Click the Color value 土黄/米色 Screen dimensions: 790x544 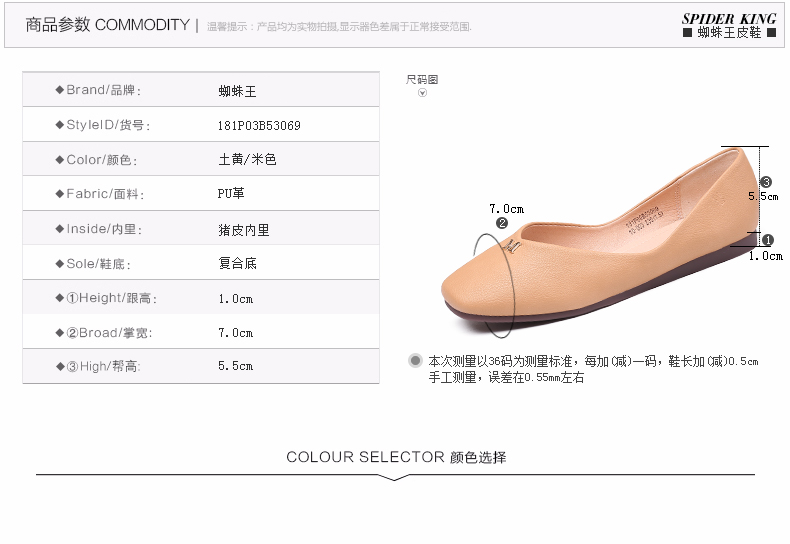tap(247, 159)
